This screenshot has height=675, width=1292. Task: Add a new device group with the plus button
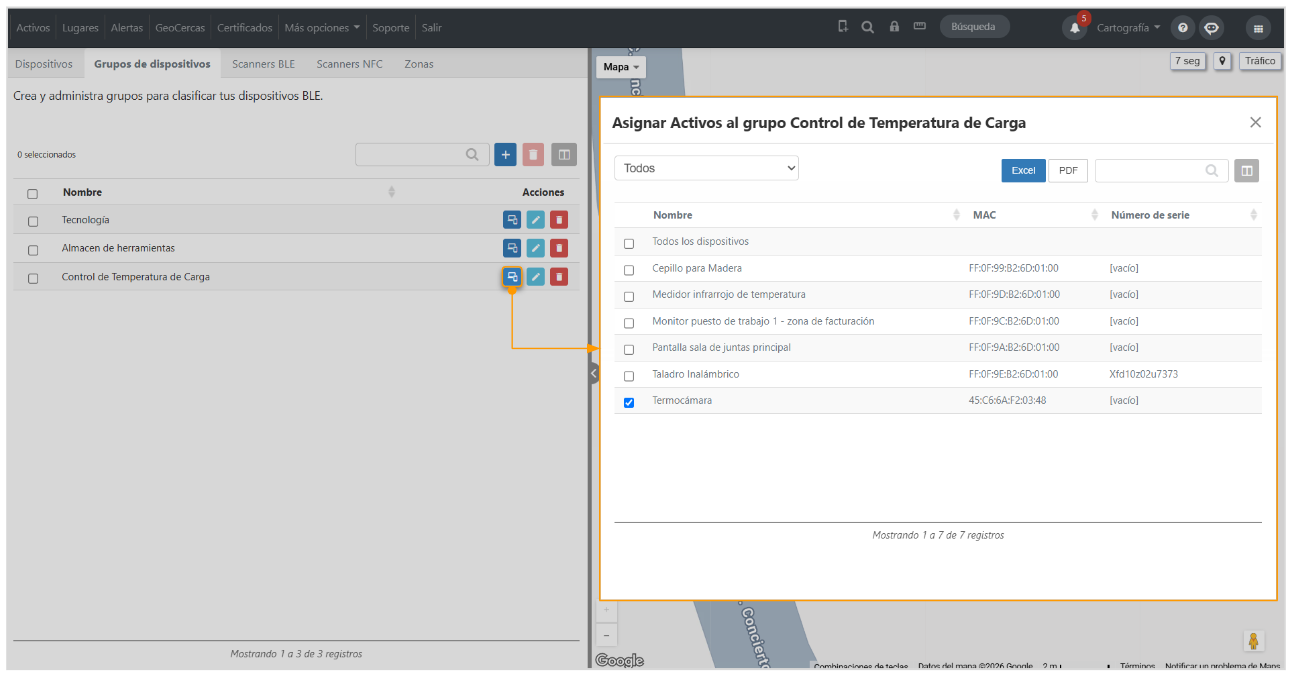pyautogui.click(x=505, y=155)
